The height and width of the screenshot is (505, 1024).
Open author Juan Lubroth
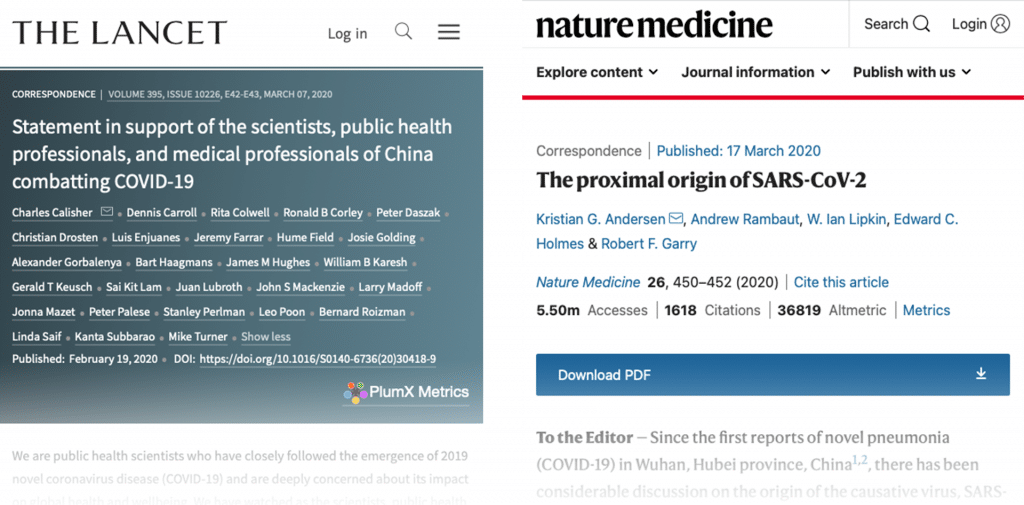click(208, 287)
